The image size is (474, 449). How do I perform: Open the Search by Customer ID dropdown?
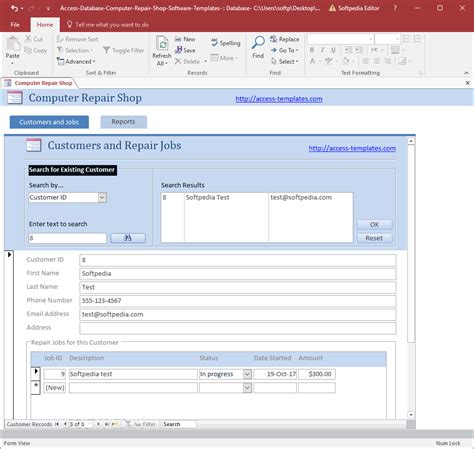[x=102, y=197]
